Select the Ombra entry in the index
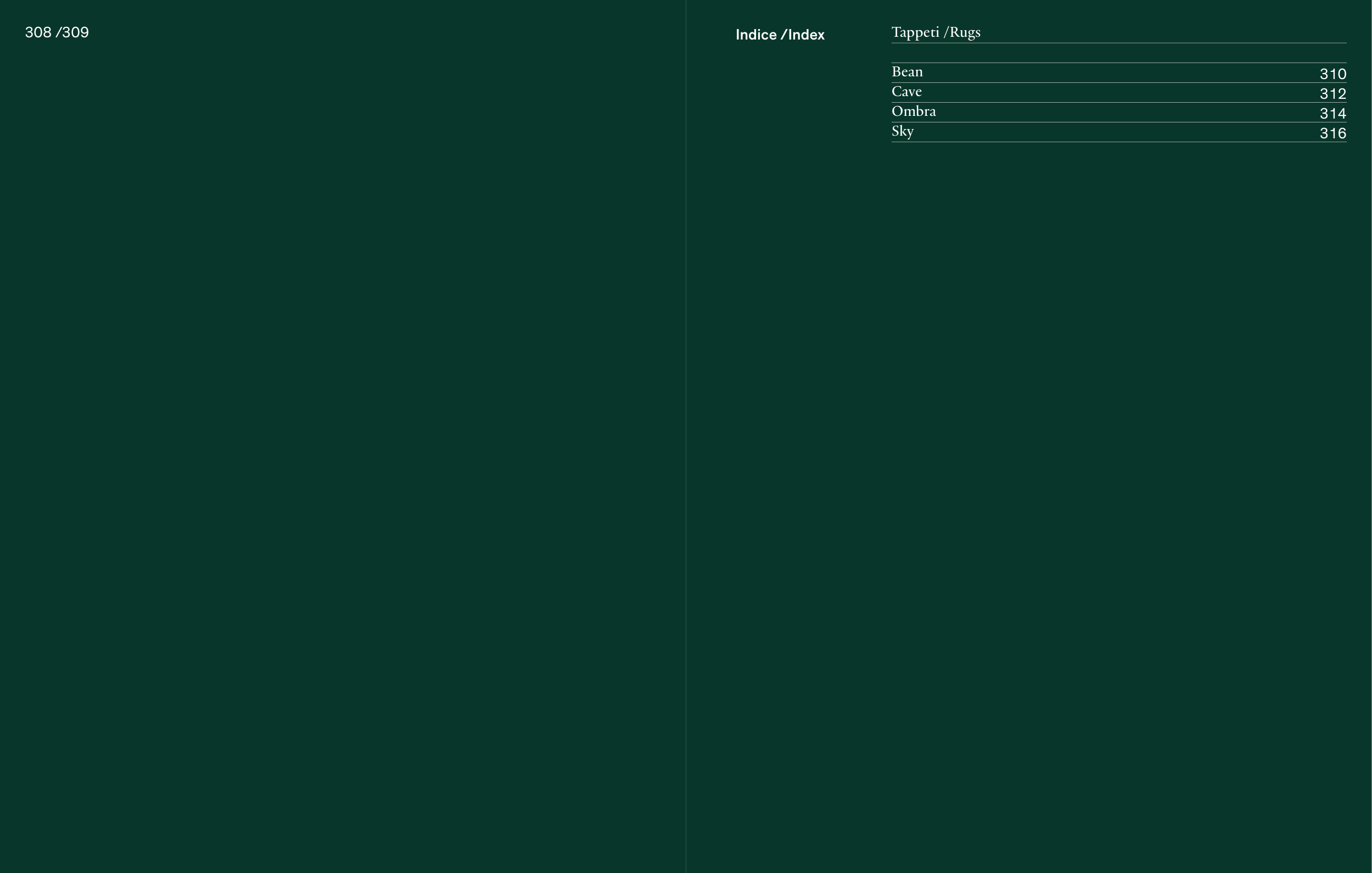 [x=914, y=111]
